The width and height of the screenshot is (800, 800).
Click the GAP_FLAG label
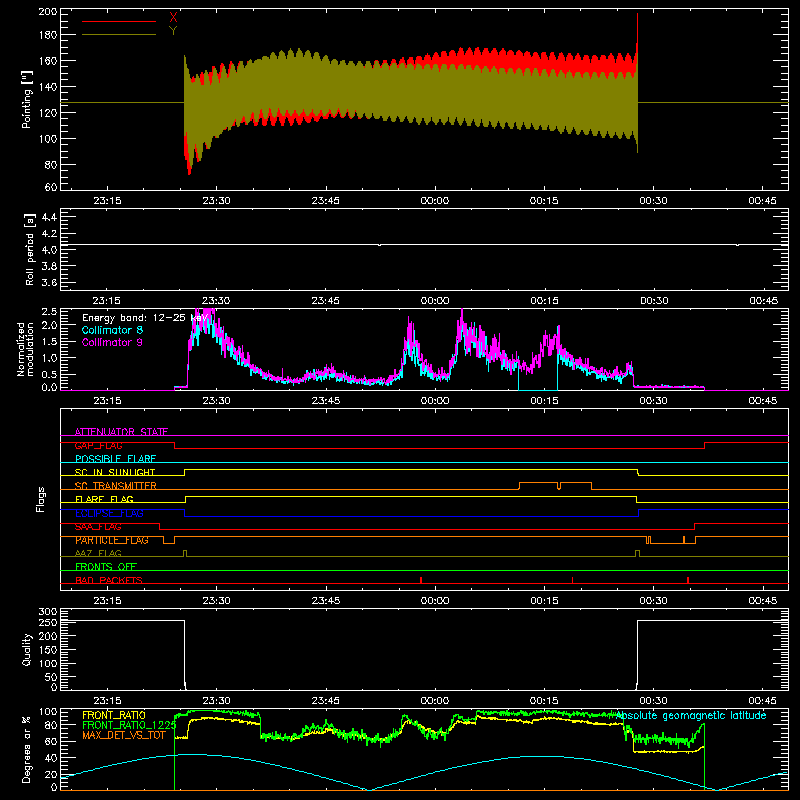pyautogui.click(x=98, y=445)
